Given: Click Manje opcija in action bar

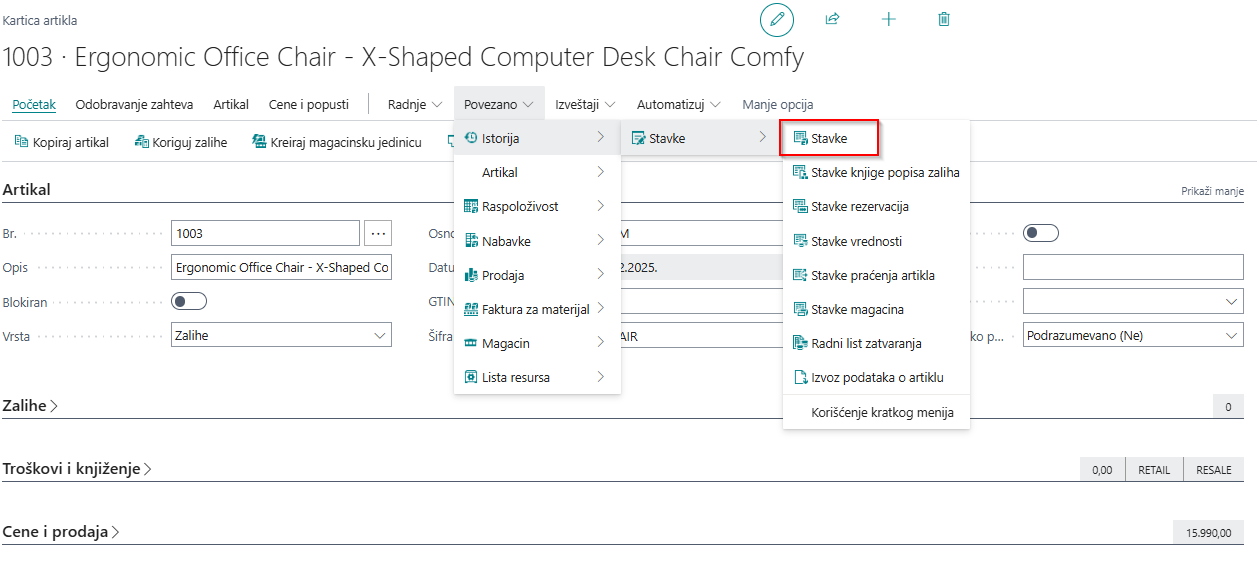Looking at the screenshot, I should (777, 104).
